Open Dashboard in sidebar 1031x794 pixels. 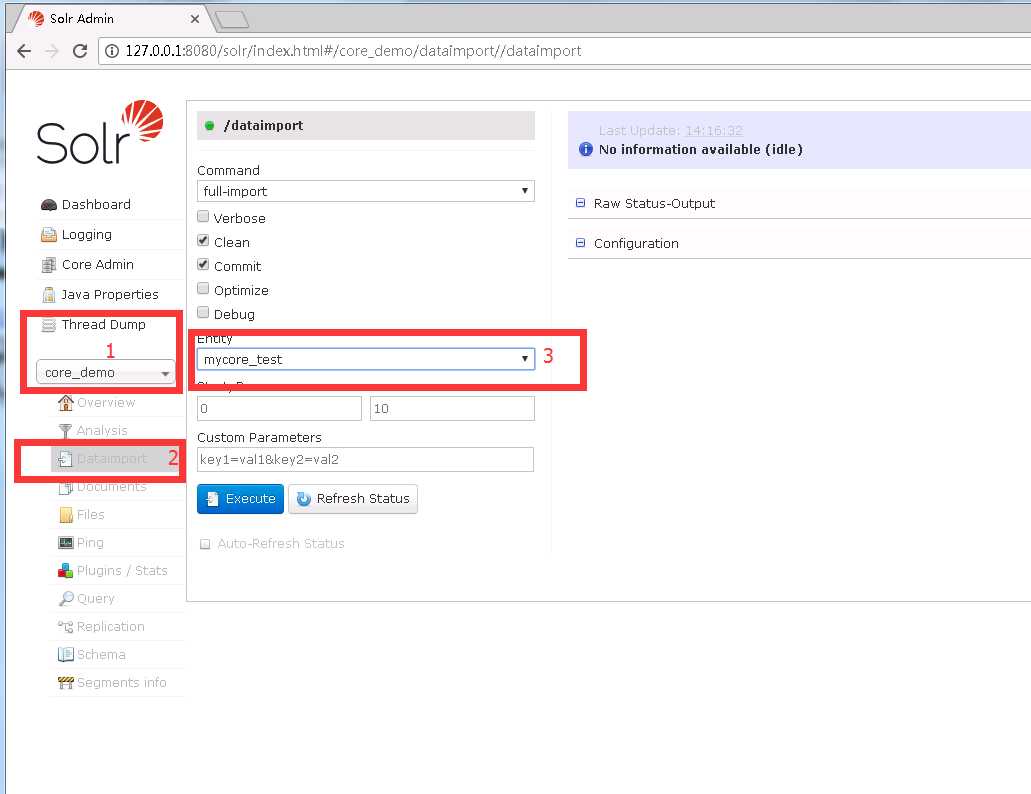(96, 204)
